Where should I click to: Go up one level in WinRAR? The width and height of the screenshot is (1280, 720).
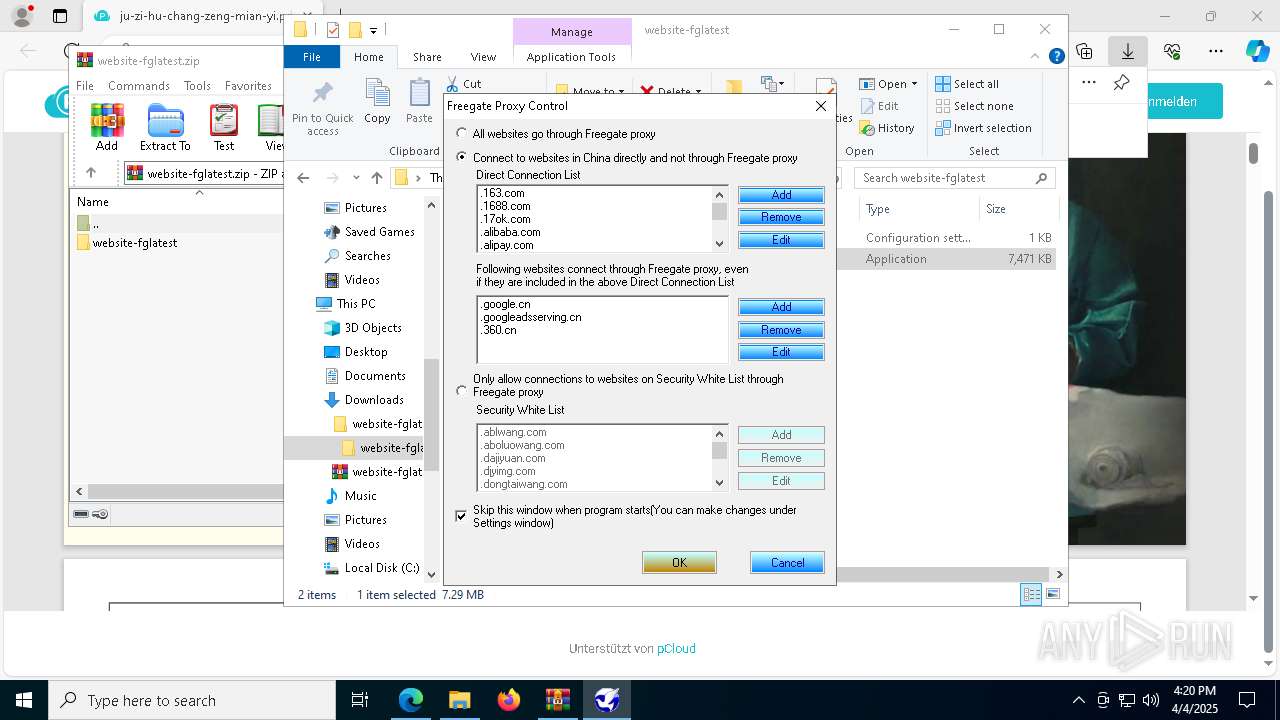(91, 173)
